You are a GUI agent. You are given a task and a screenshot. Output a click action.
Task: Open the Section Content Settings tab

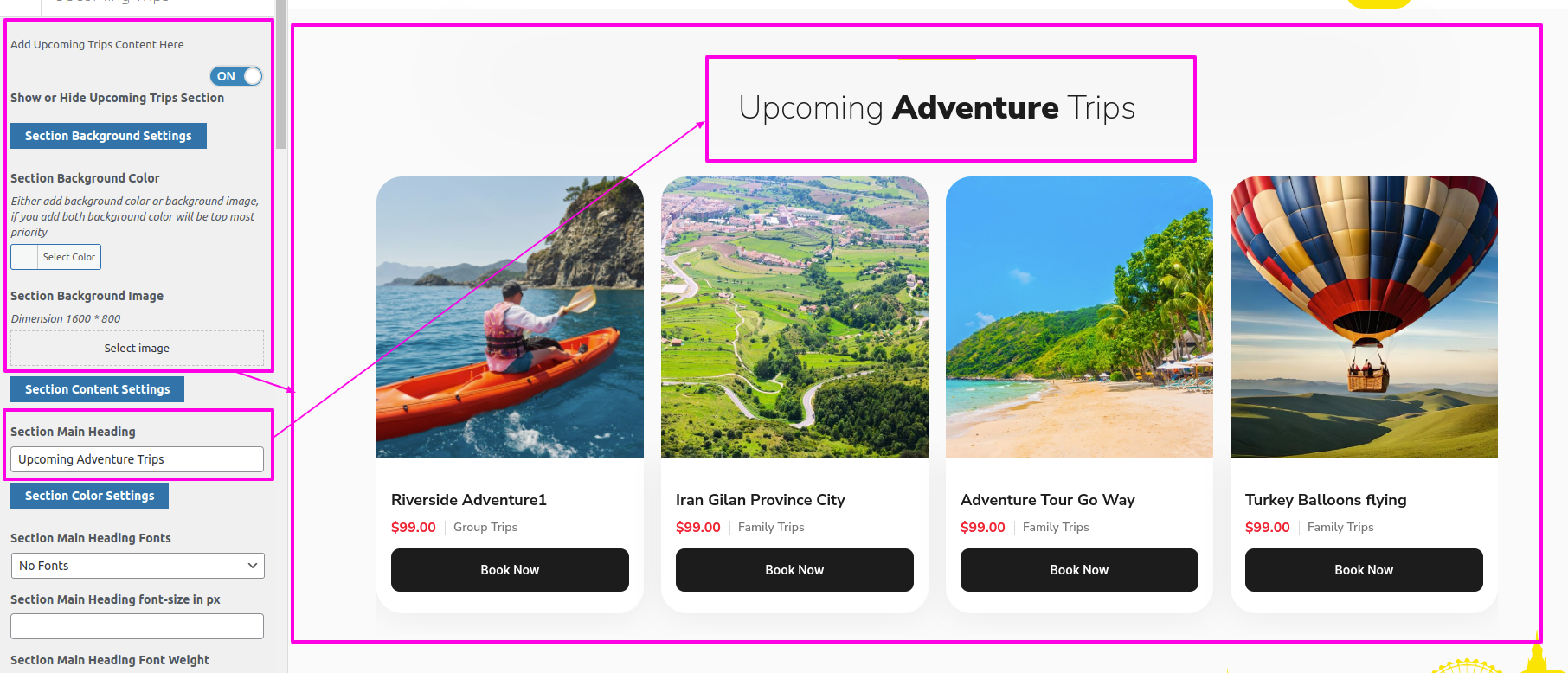(x=97, y=389)
